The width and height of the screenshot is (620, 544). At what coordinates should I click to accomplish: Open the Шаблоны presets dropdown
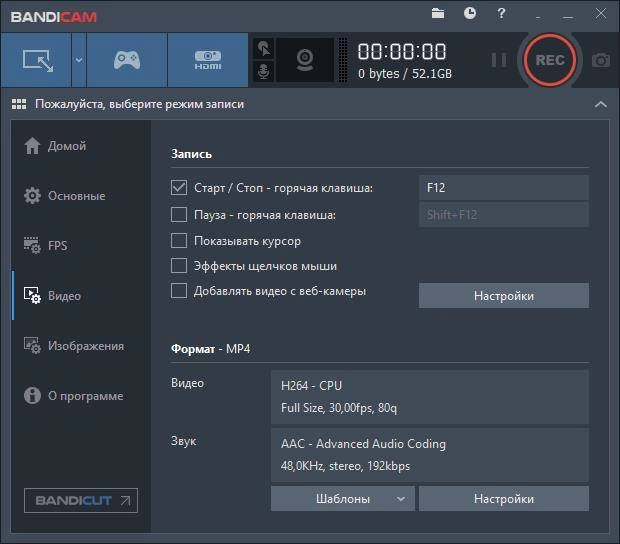[x=343, y=499]
